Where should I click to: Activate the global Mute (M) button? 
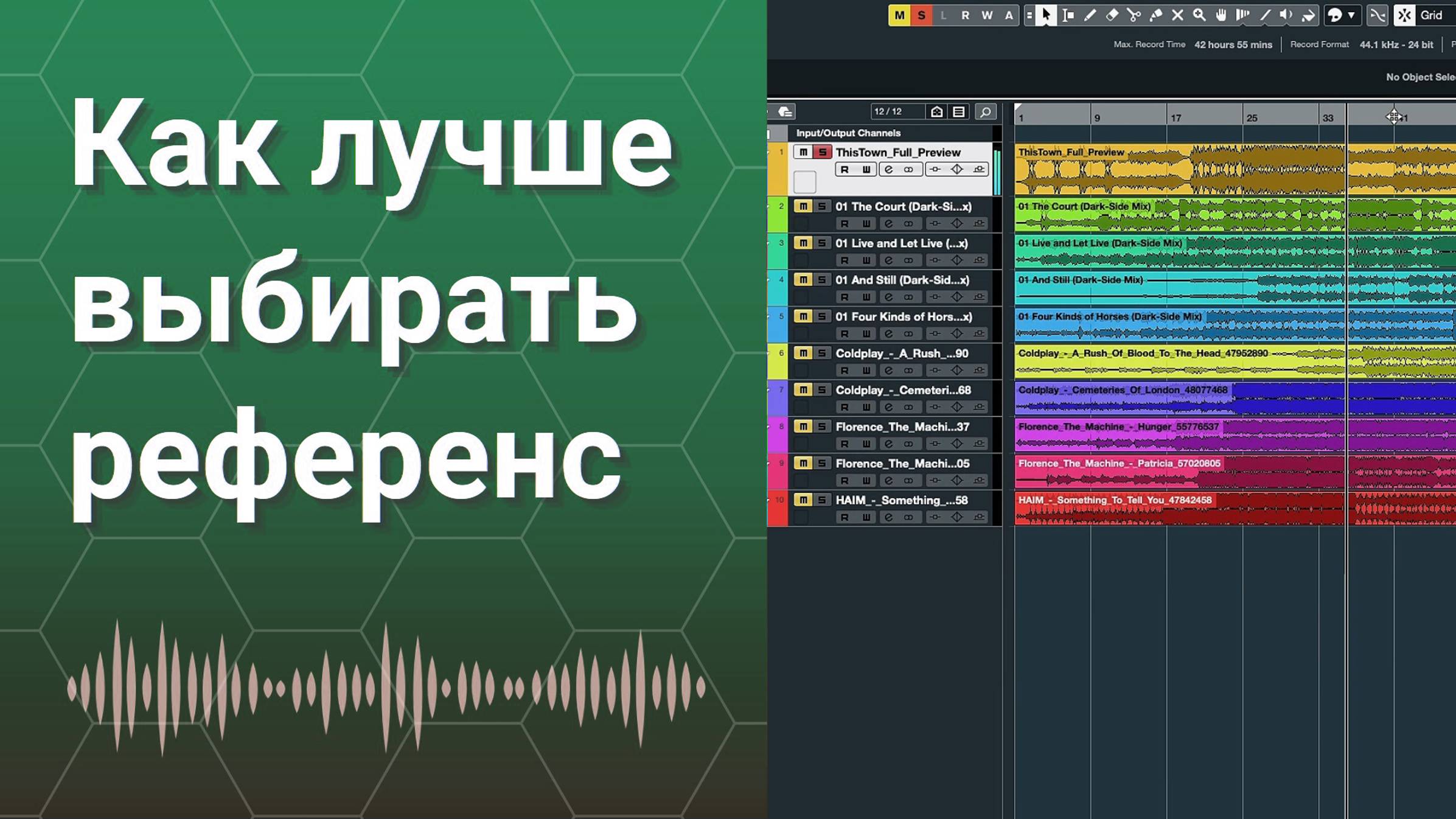click(900, 15)
